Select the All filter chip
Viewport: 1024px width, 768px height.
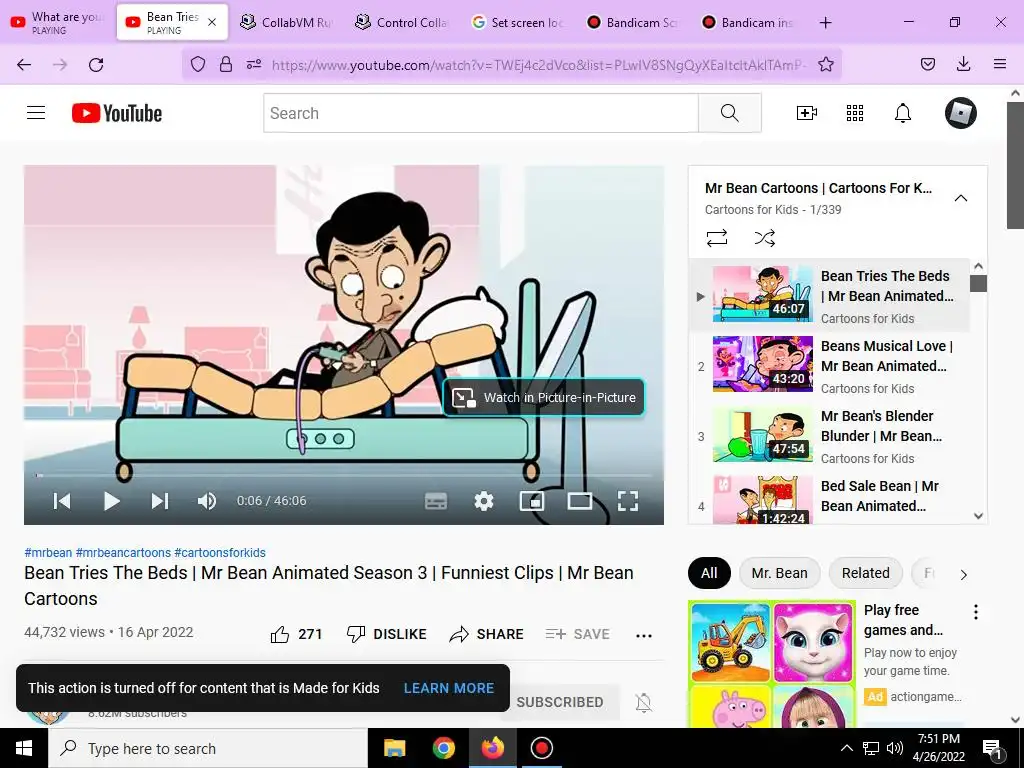pos(709,573)
